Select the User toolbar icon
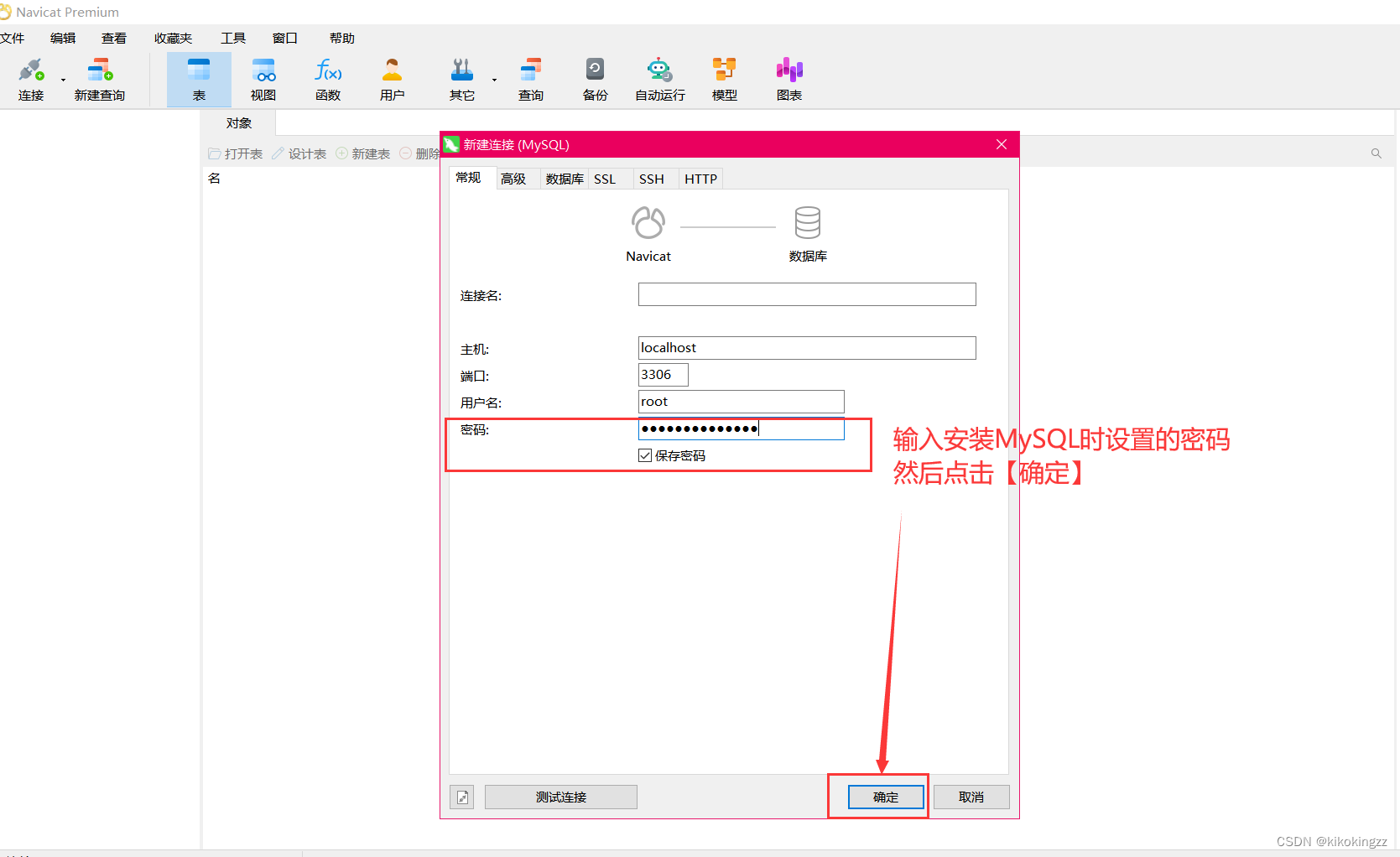The height and width of the screenshot is (857, 1400). pos(393,80)
